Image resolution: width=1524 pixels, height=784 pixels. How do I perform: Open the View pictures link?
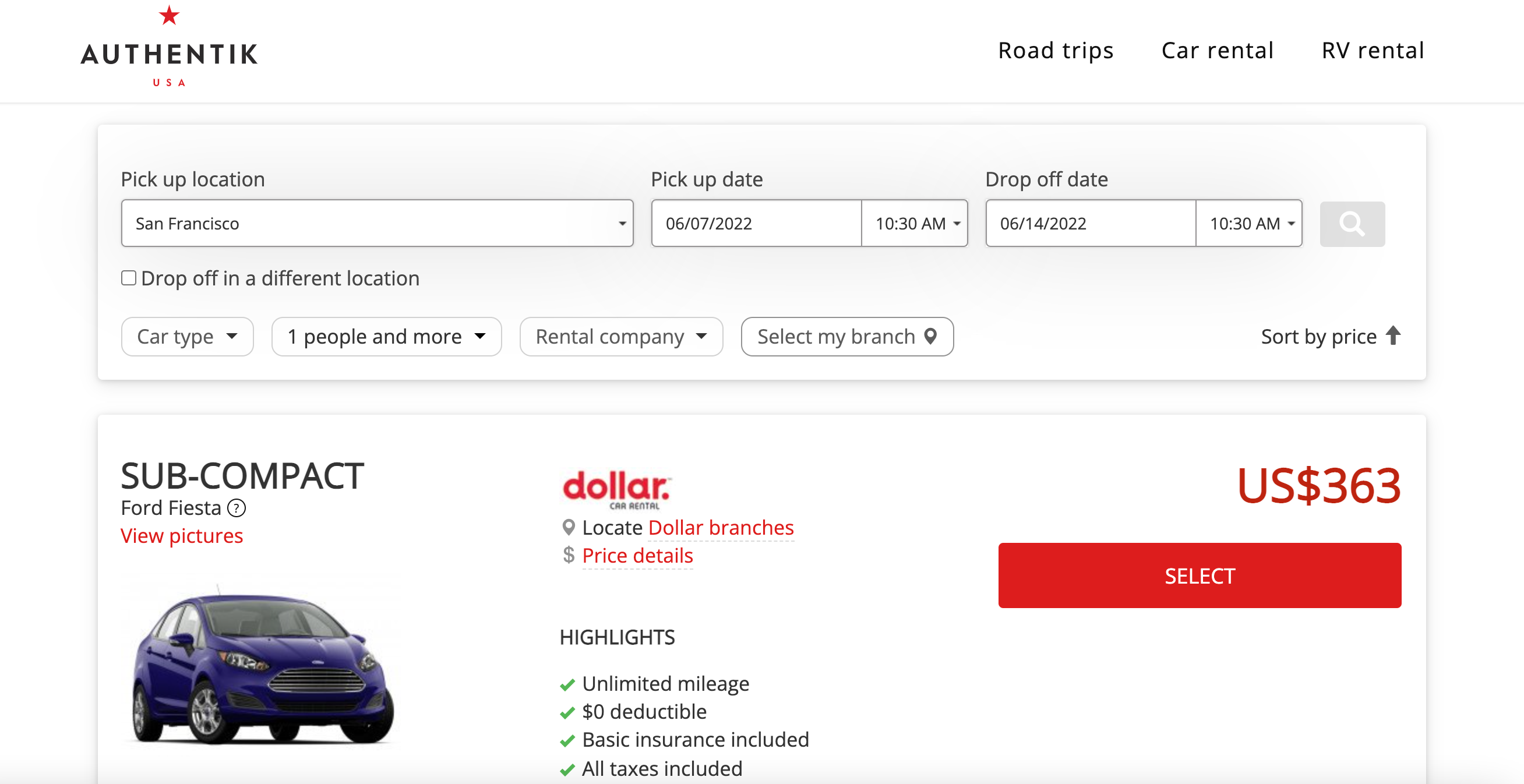coord(182,535)
